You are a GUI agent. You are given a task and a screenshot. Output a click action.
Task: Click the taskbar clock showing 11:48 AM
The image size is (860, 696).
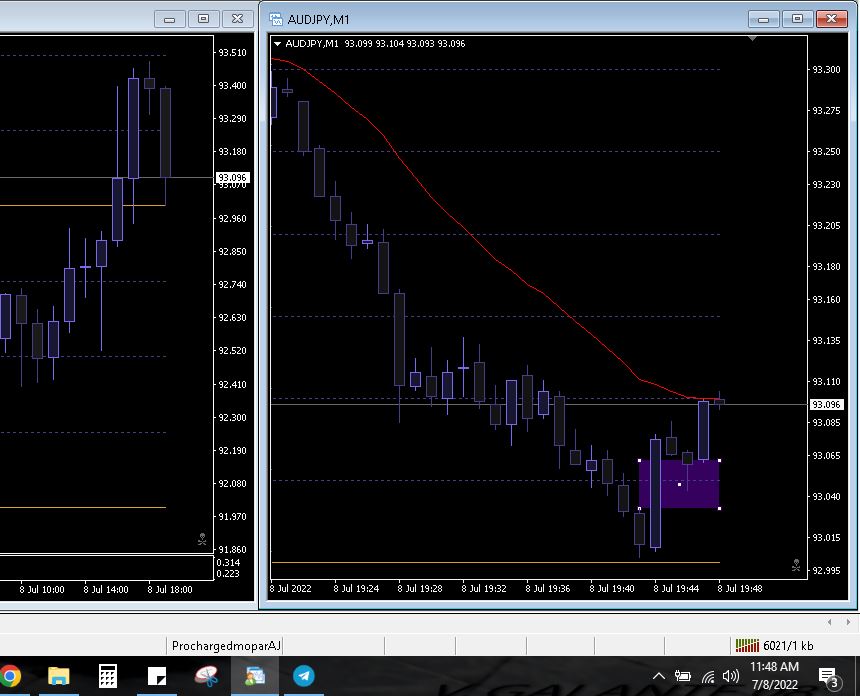pos(773,675)
